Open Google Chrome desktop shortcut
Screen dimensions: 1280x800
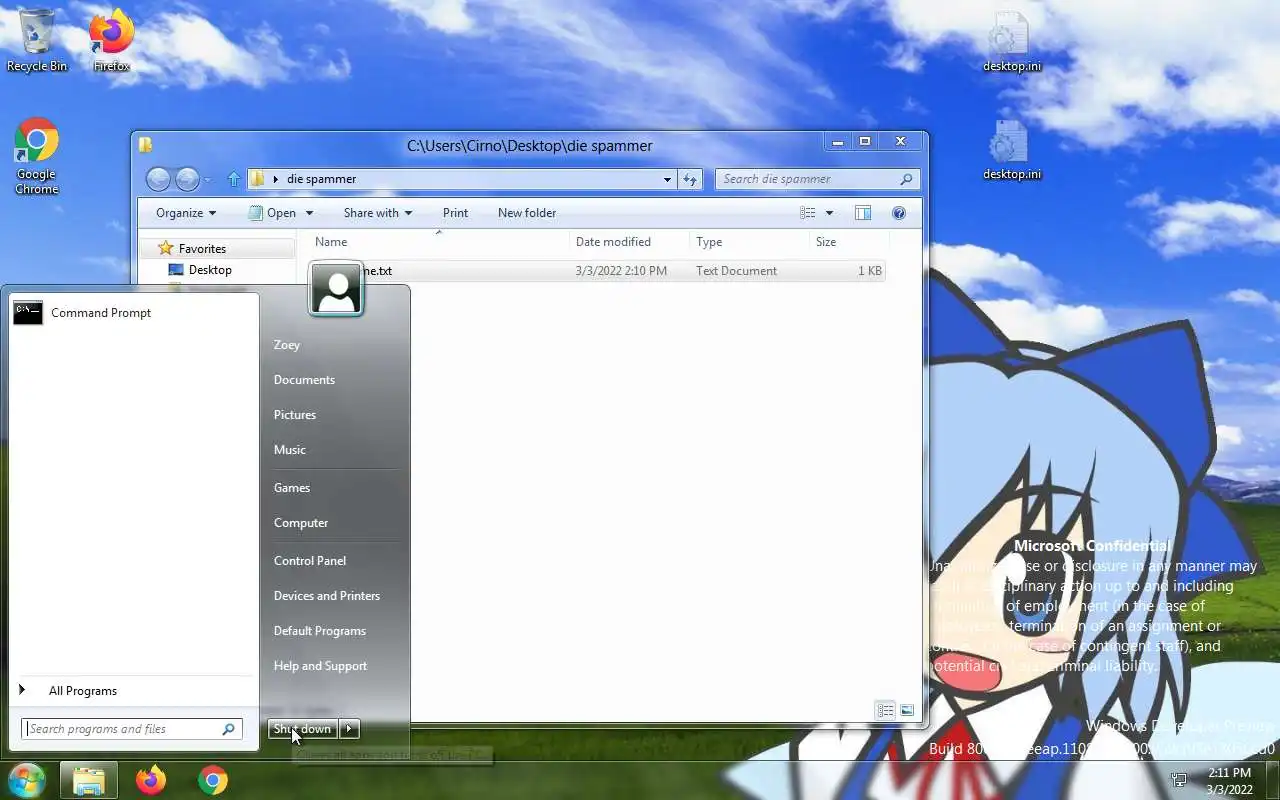[x=37, y=156]
